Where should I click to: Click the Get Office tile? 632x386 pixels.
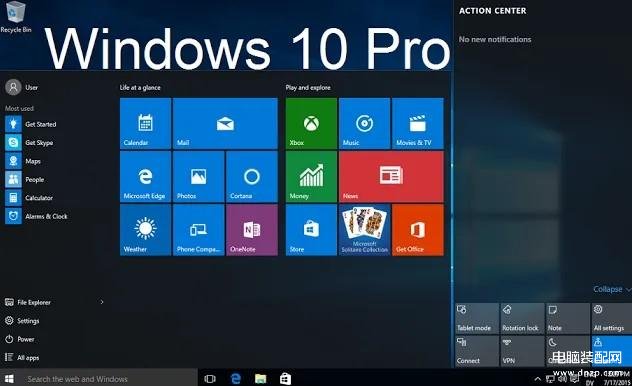(418, 230)
